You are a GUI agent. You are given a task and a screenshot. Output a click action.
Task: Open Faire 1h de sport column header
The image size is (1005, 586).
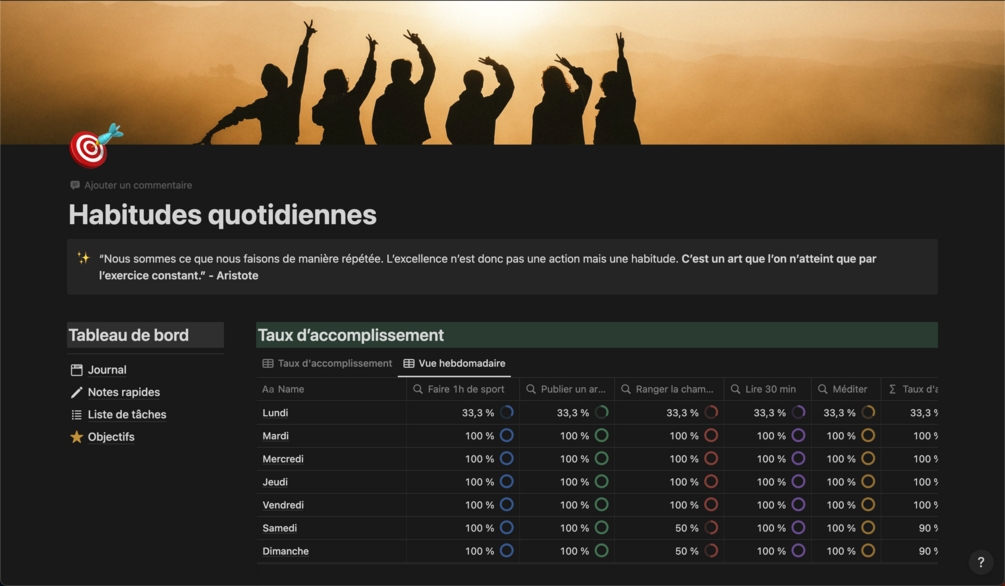[463, 389]
